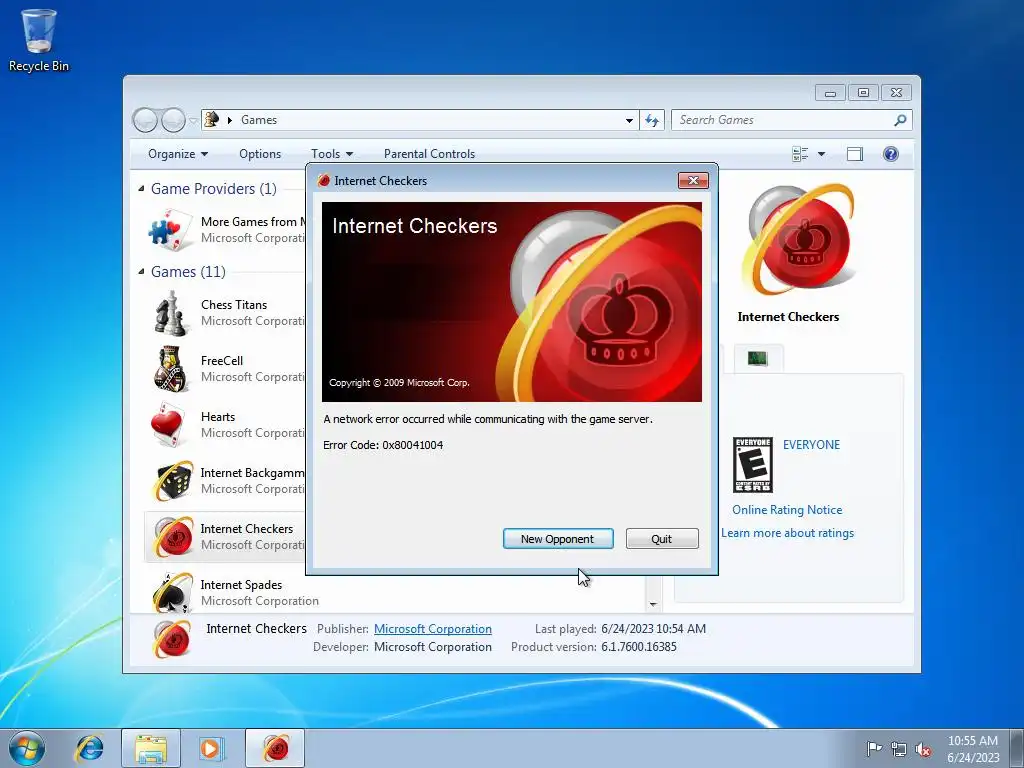This screenshot has height=768, width=1024.
Task: Click the Games text in the address bar
Action: click(259, 120)
